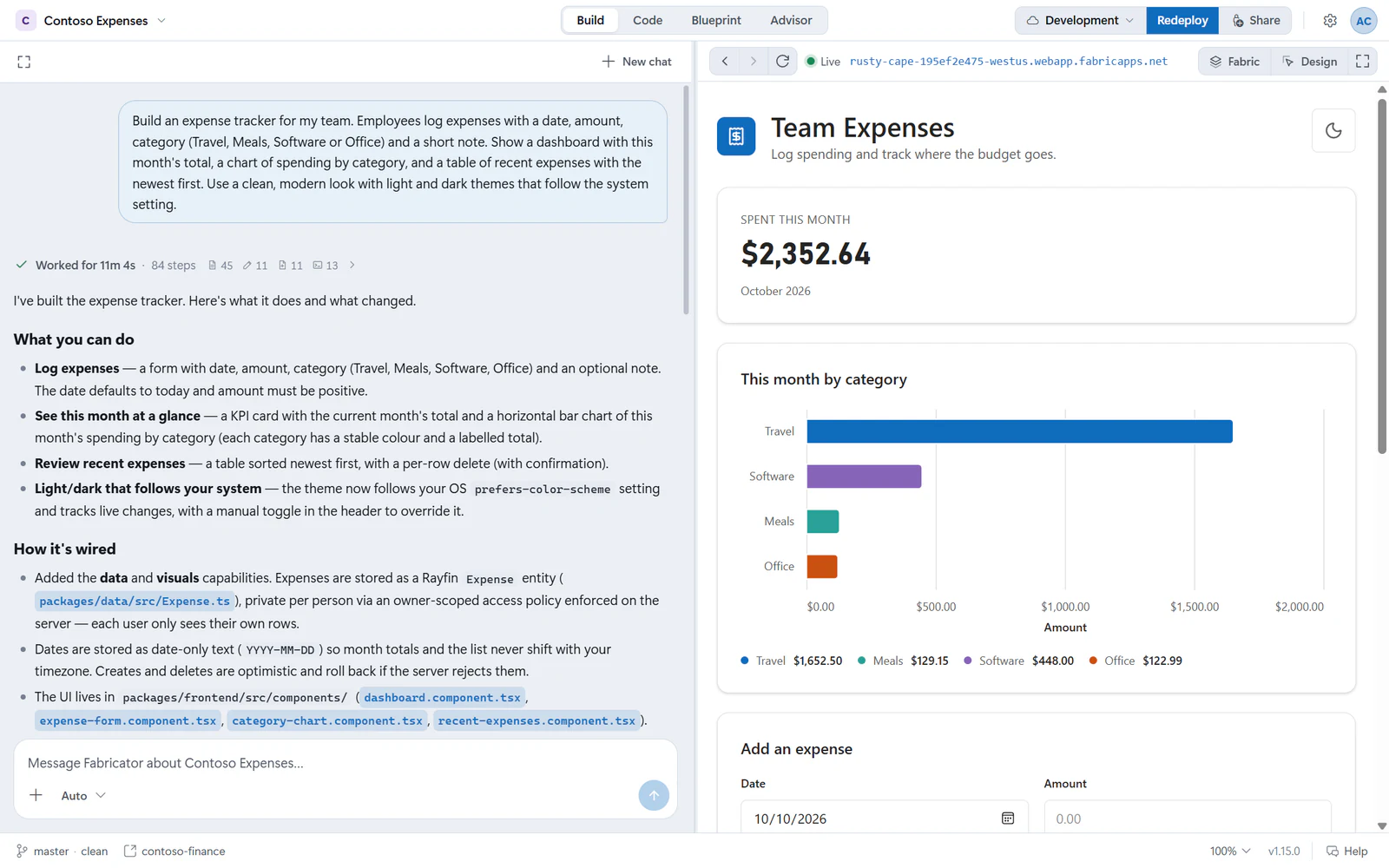Switch to the Code tab

(648, 21)
